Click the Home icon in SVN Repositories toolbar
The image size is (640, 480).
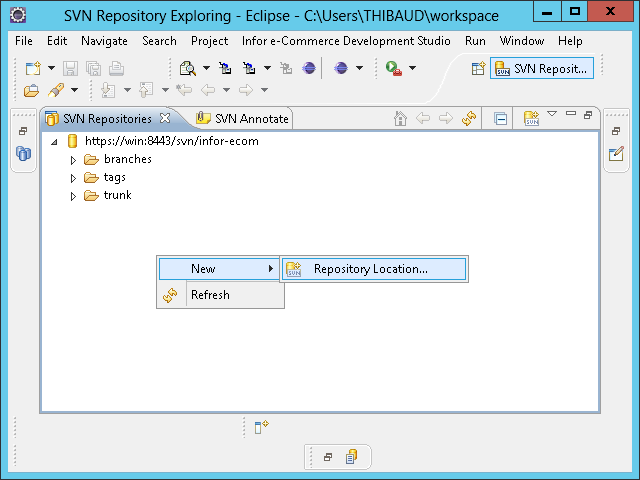(x=400, y=118)
